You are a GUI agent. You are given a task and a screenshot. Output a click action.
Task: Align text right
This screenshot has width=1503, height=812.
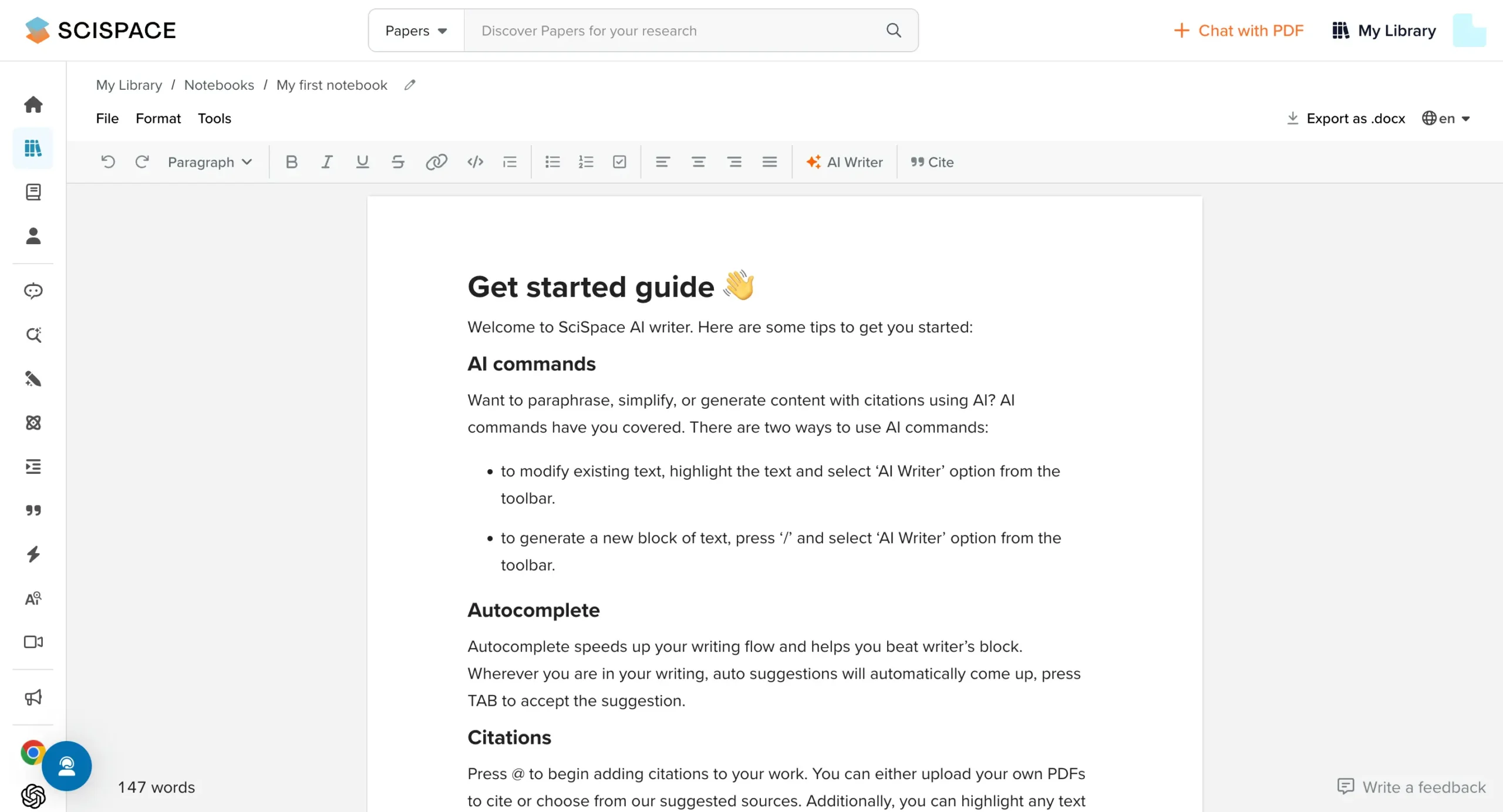point(734,162)
